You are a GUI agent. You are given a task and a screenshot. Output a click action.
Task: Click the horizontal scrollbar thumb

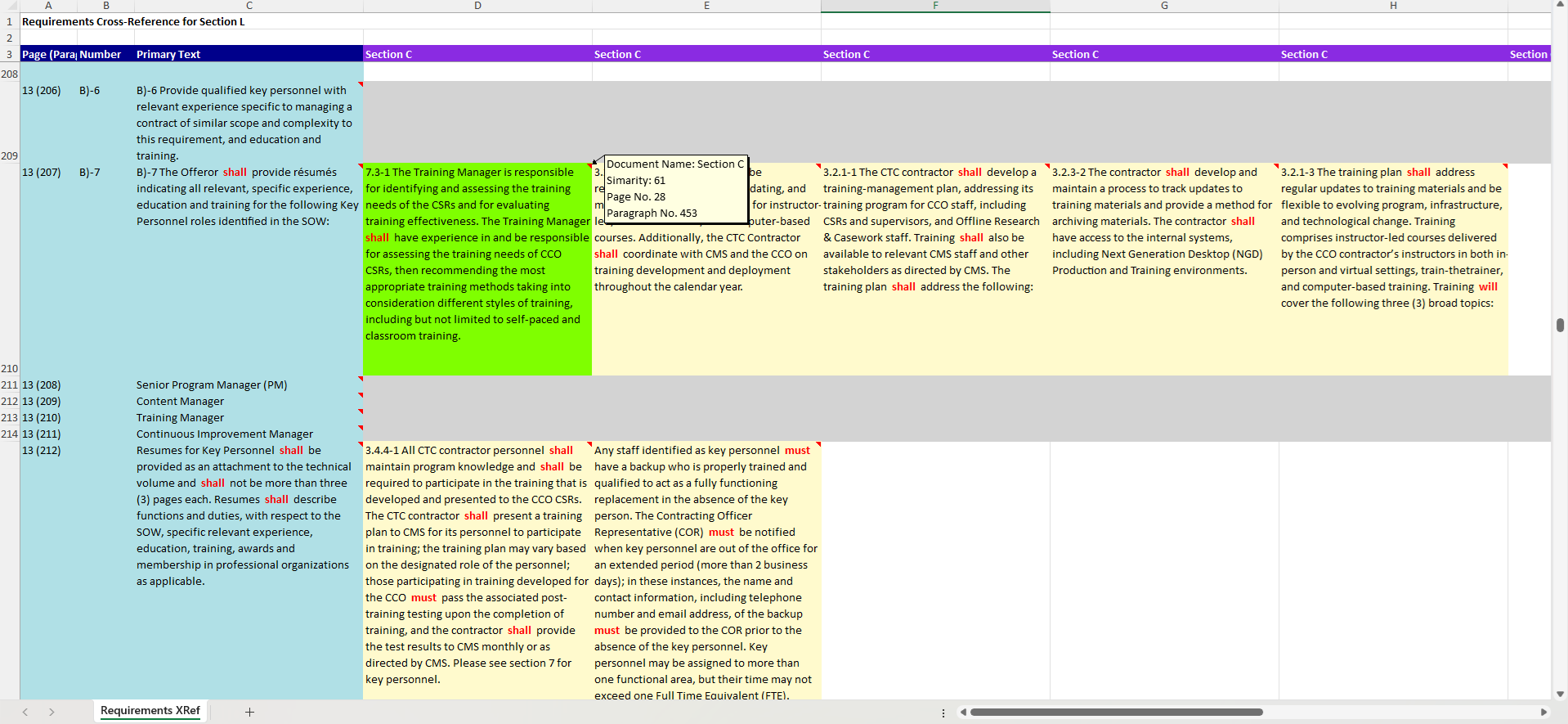pos(1116,712)
